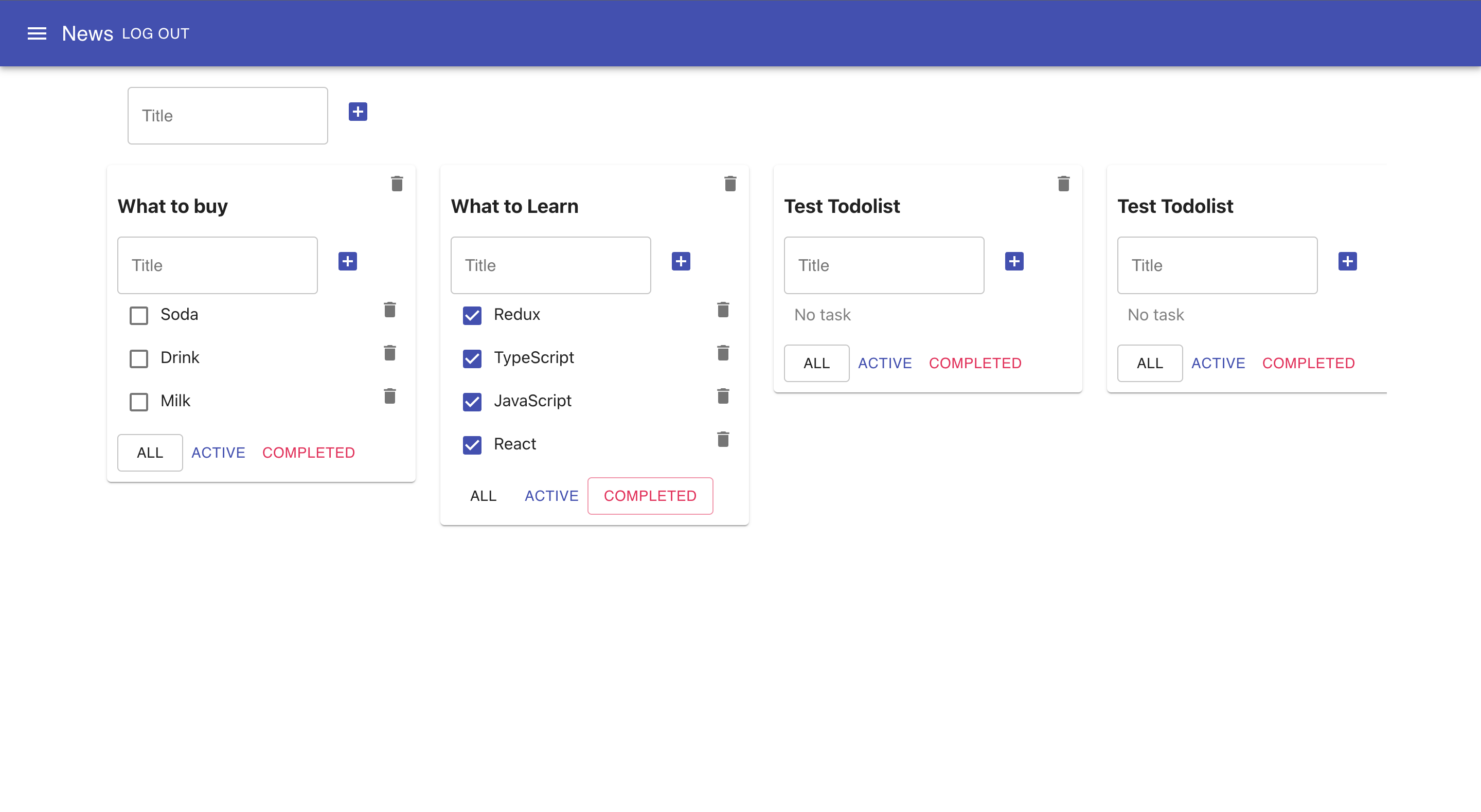Uncheck the Redux checkbox
The image size is (1481, 812).
click(472, 315)
